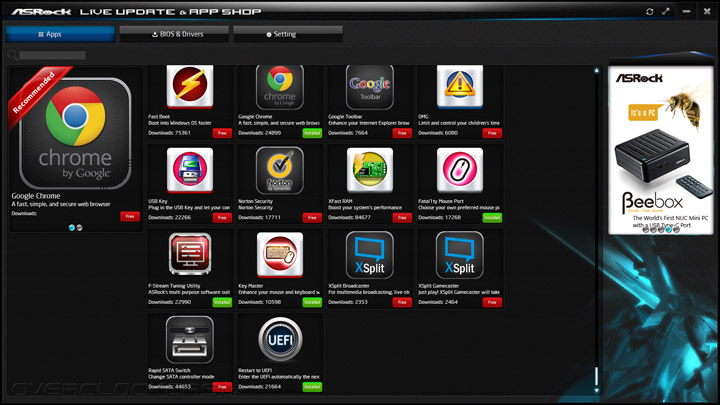Open the Key Master app icon
This screenshot has width=720, height=405.
coord(280,255)
